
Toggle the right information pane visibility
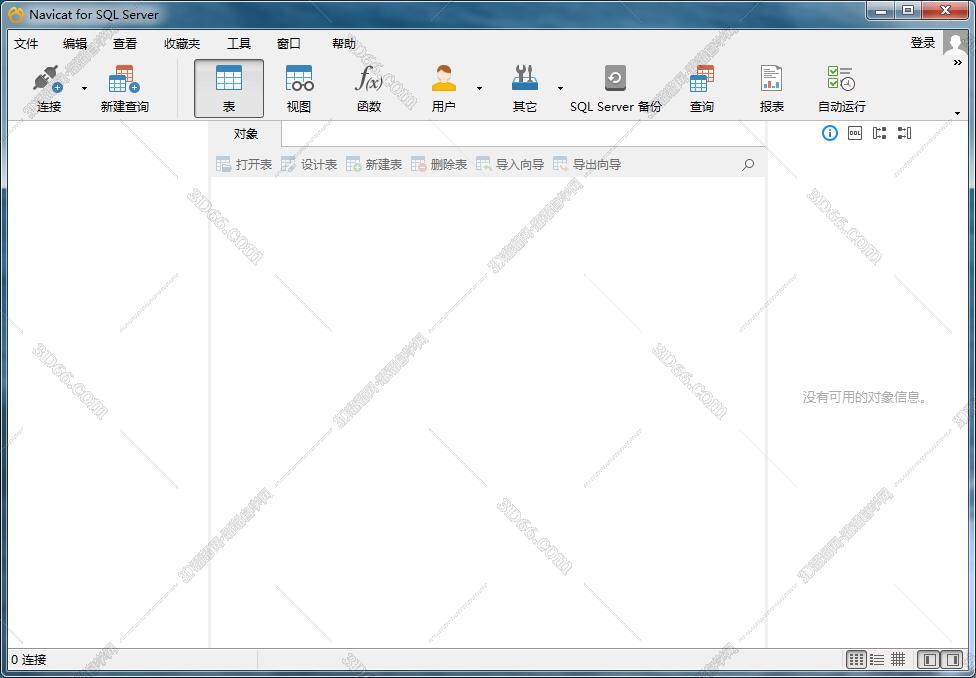click(x=952, y=659)
